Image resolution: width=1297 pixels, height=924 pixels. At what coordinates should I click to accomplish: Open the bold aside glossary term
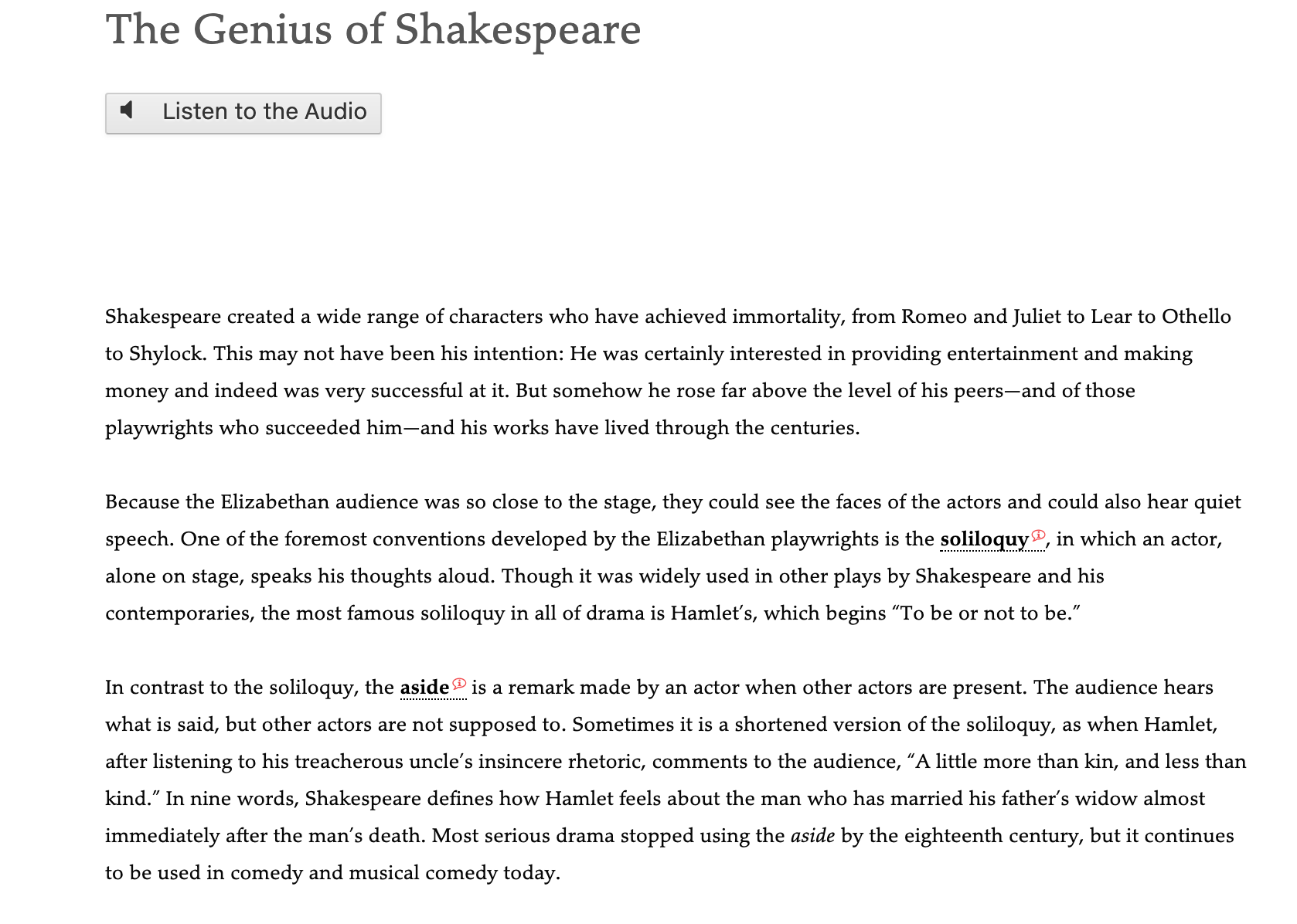(424, 688)
